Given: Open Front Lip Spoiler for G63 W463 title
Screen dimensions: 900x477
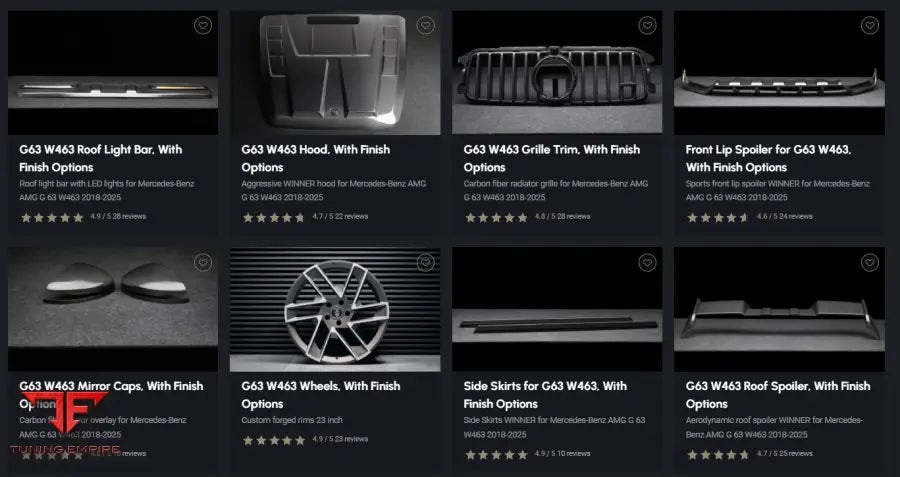Looking at the screenshot, I should pyautogui.click(x=769, y=158).
